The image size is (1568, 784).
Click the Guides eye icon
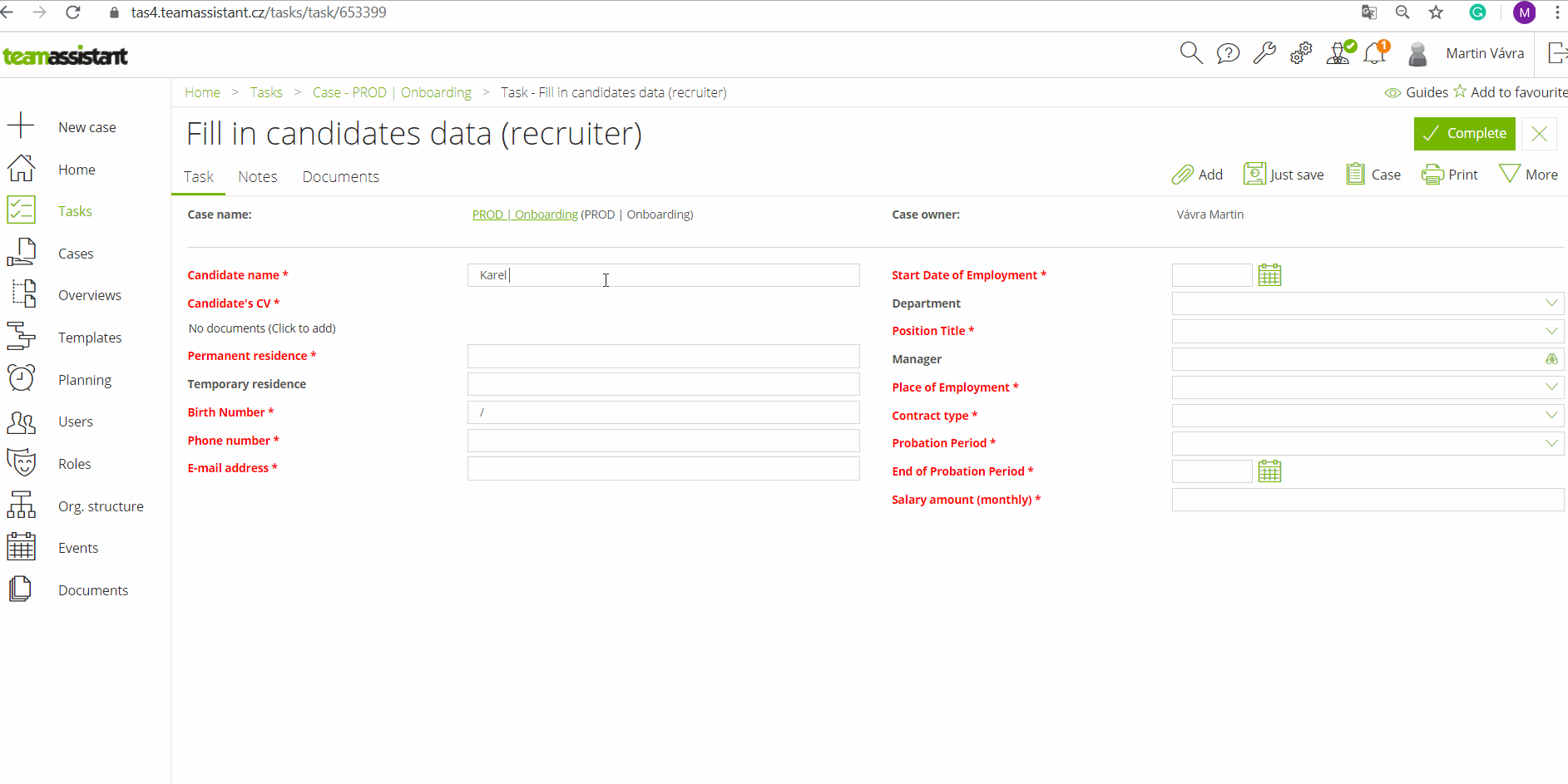coord(1392,93)
